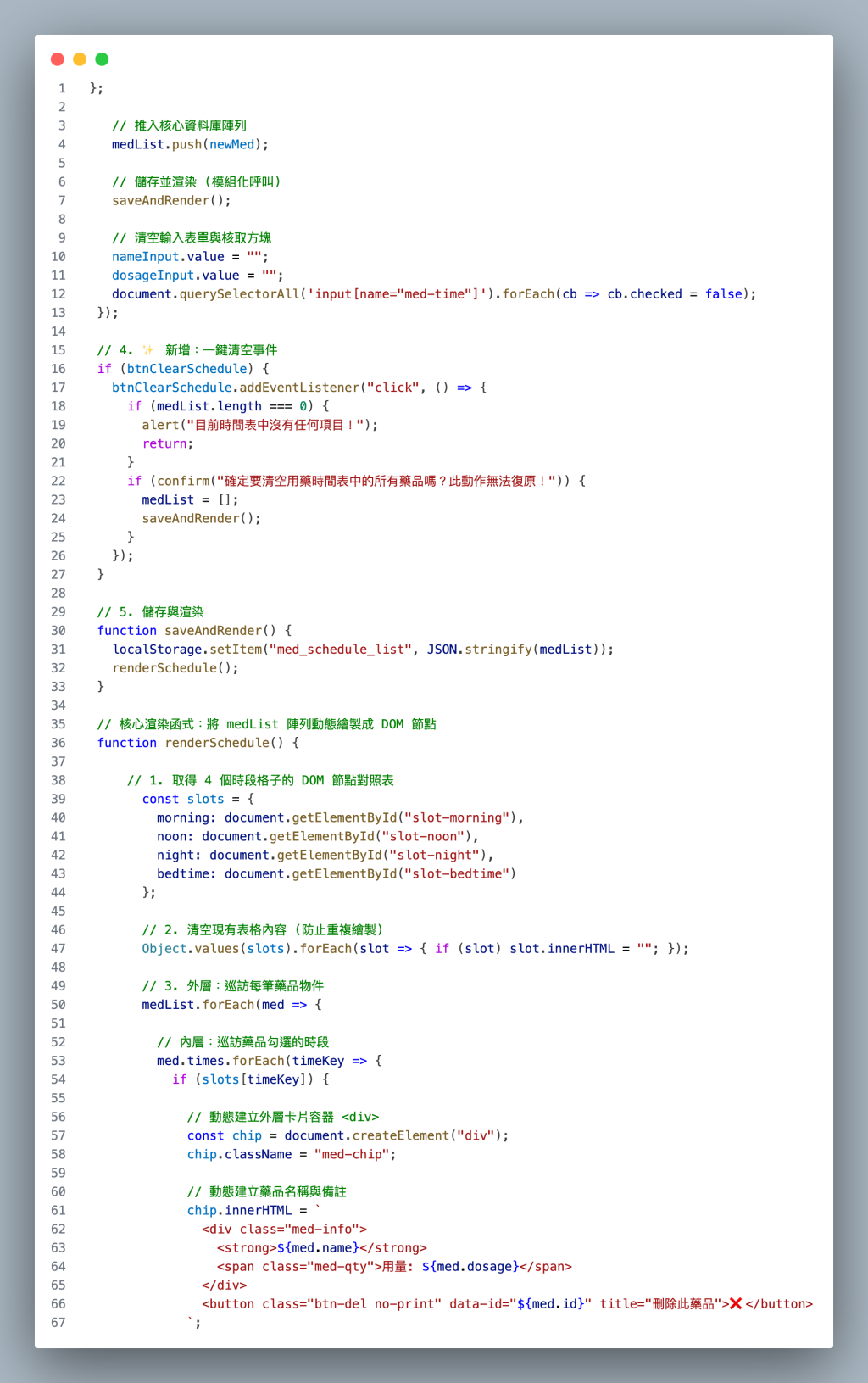Image resolution: width=868 pixels, height=1383 pixels.
Task: Click line number 30
Action: [x=58, y=631]
